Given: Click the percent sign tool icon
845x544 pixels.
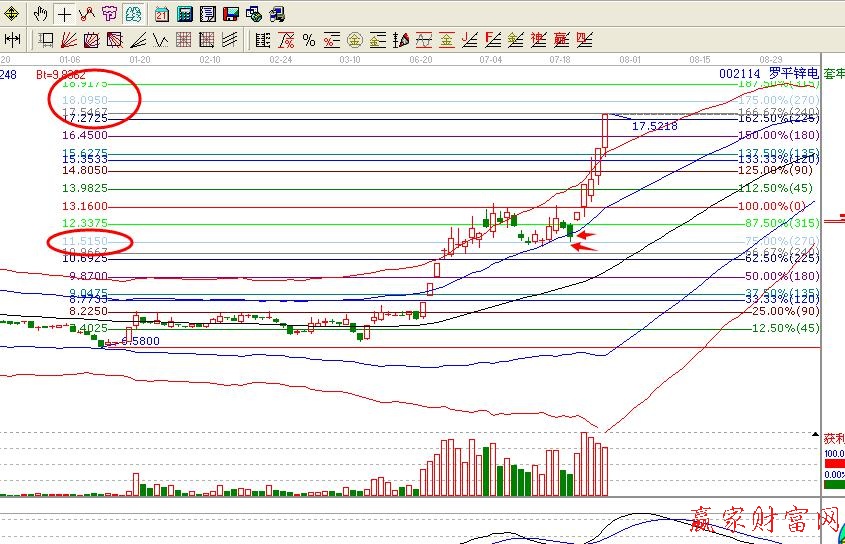Looking at the screenshot, I should pos(309,40).
